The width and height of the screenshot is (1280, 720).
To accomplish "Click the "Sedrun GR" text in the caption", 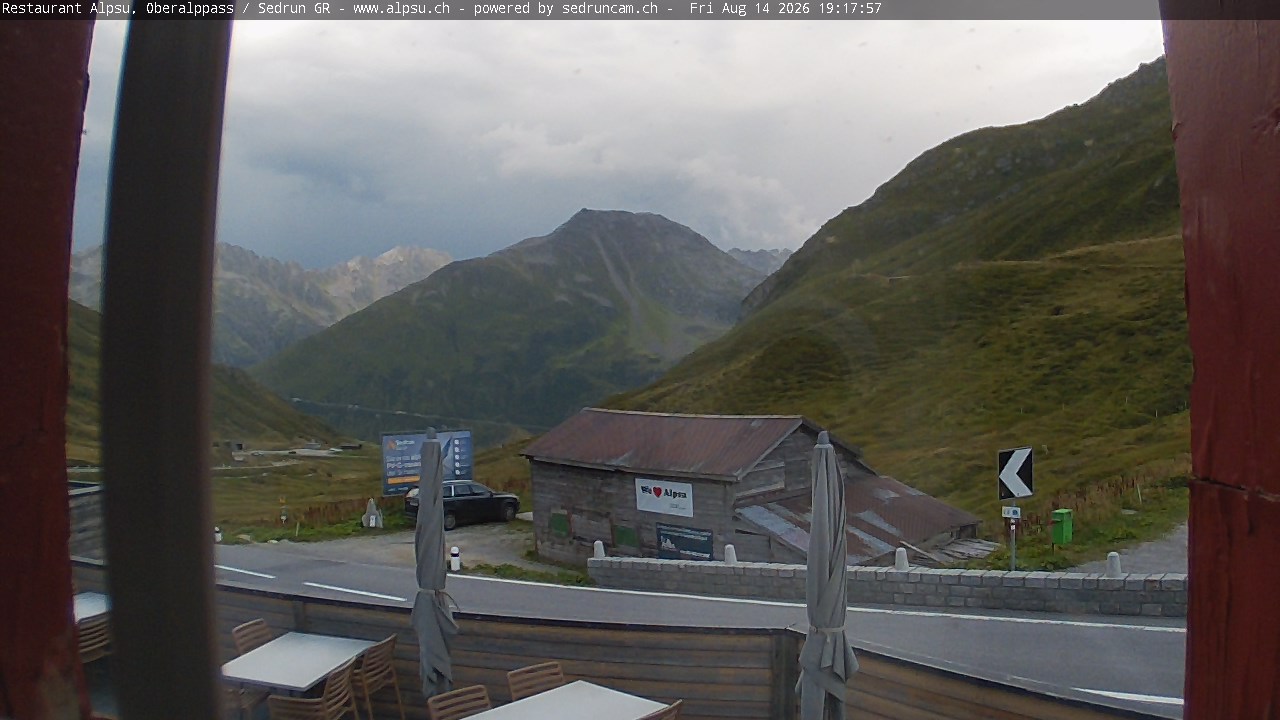I will pyautogui.click(x=293, y=9).
